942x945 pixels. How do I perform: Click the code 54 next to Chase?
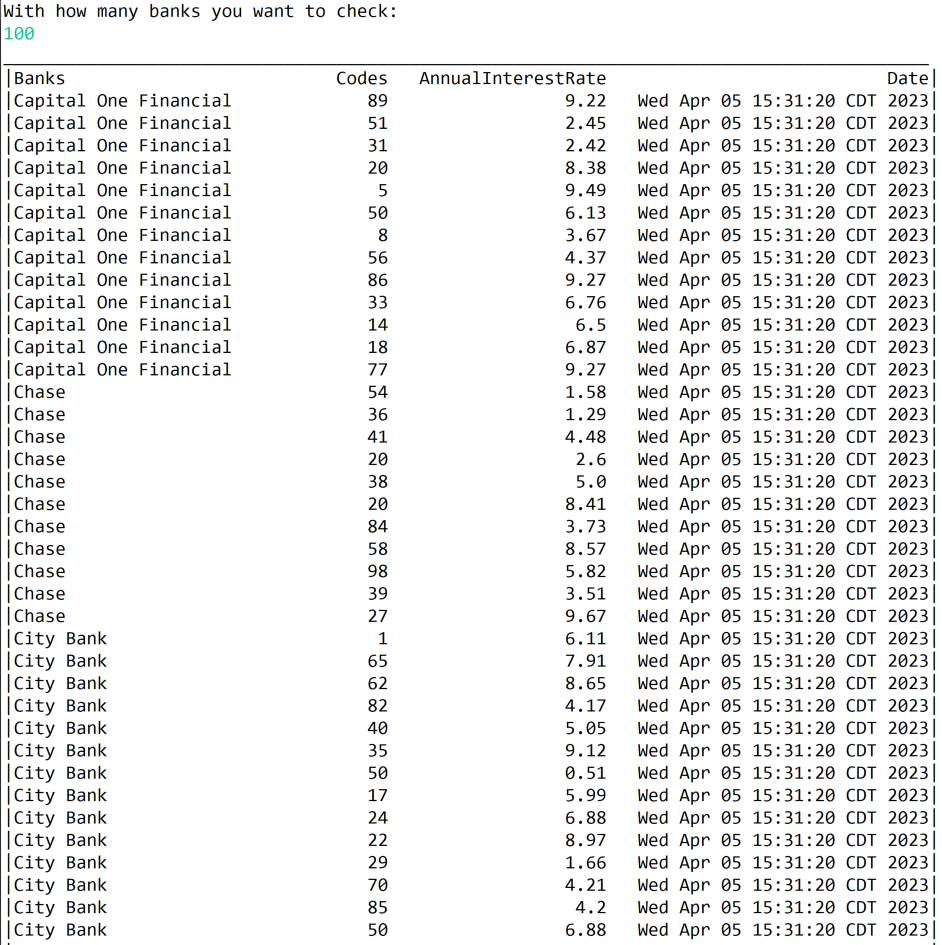click(379, 391)
